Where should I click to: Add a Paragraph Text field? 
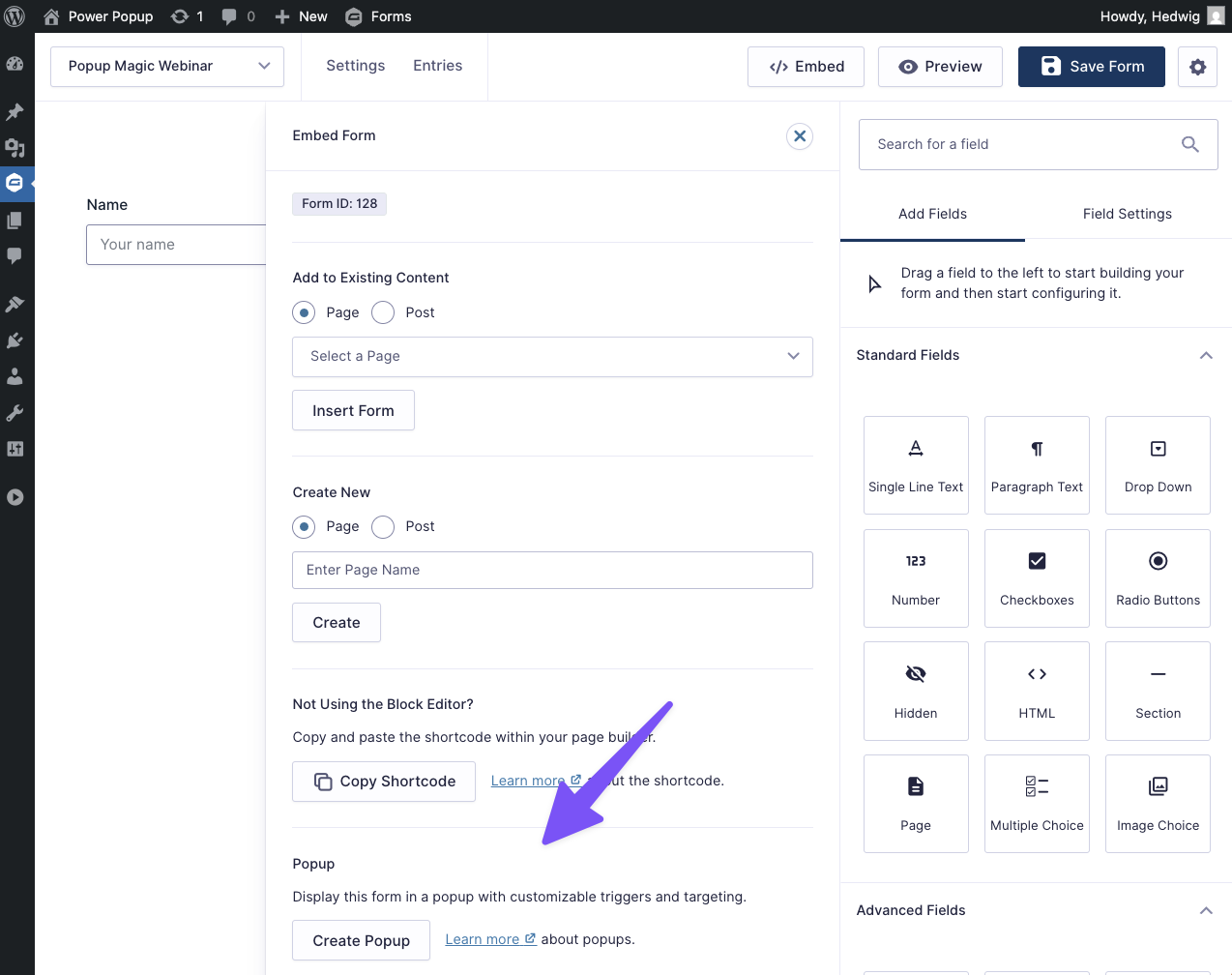[1037, 465]
